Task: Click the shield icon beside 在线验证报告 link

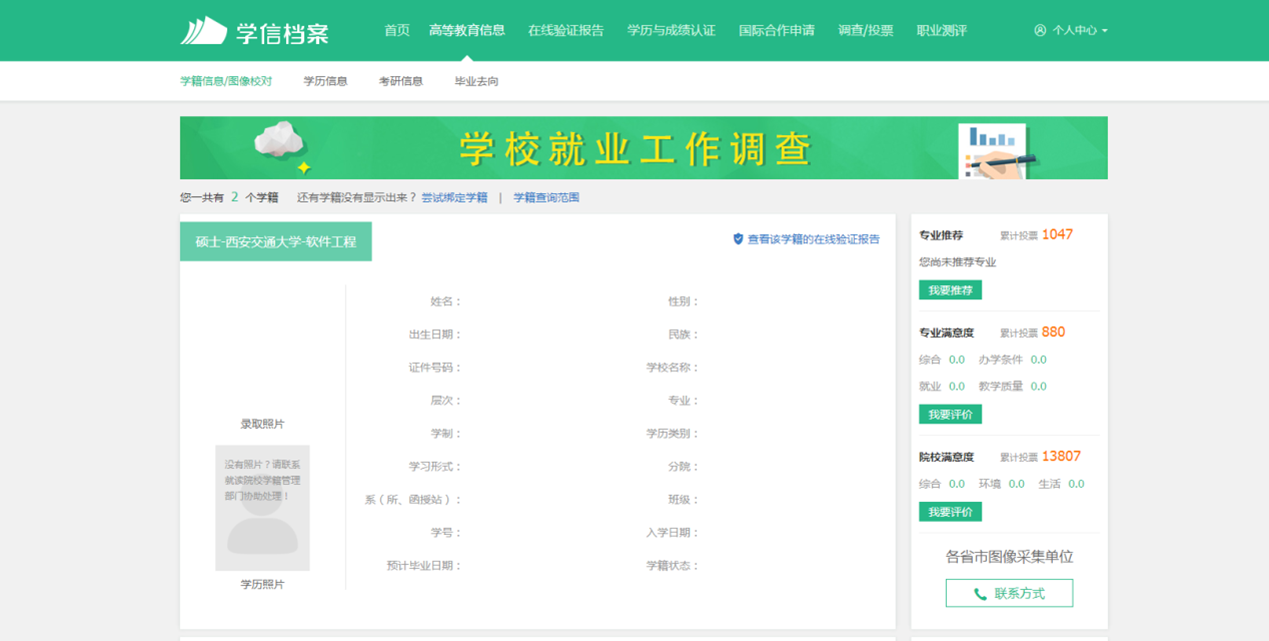Action: point(738,239)
